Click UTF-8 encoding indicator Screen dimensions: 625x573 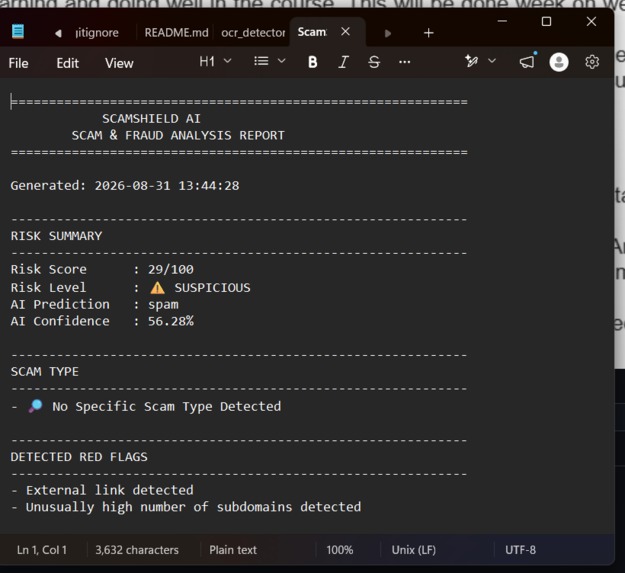coord(520,550)
